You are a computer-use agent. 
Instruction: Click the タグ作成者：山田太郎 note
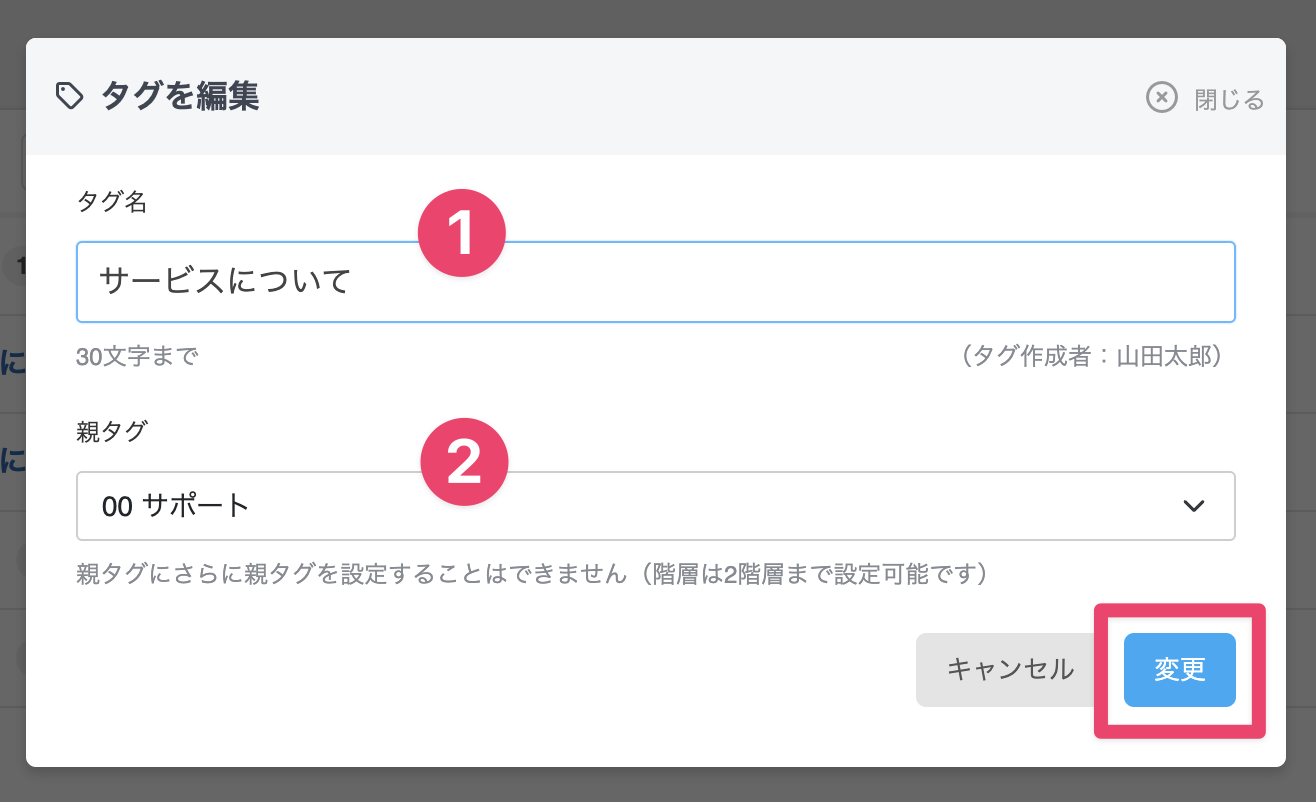pos(1092,357)
